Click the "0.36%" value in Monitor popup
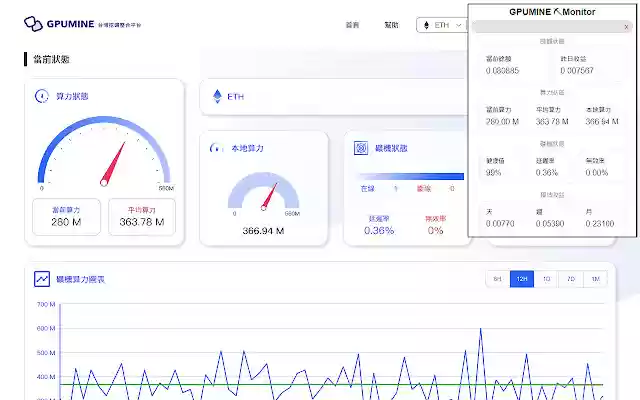Viewport: 640px width, 400px height. (547, 173)
